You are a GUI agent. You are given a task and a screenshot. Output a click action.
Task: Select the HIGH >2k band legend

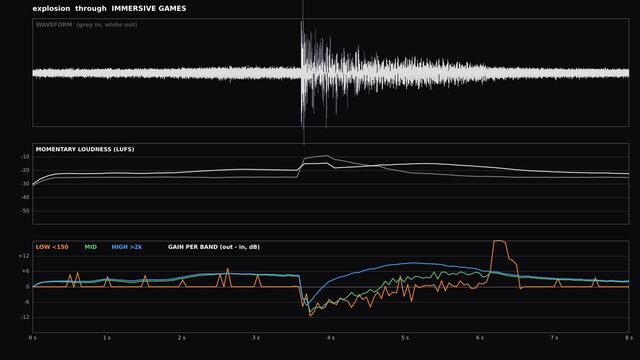pyautogui.click(x=127, y=247)
